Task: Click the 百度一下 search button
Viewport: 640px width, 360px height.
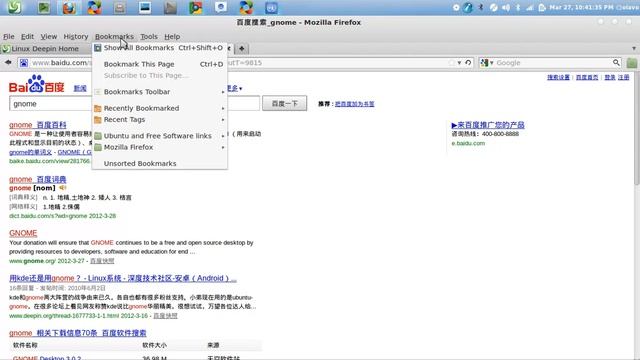Action: tap(284, 104)
